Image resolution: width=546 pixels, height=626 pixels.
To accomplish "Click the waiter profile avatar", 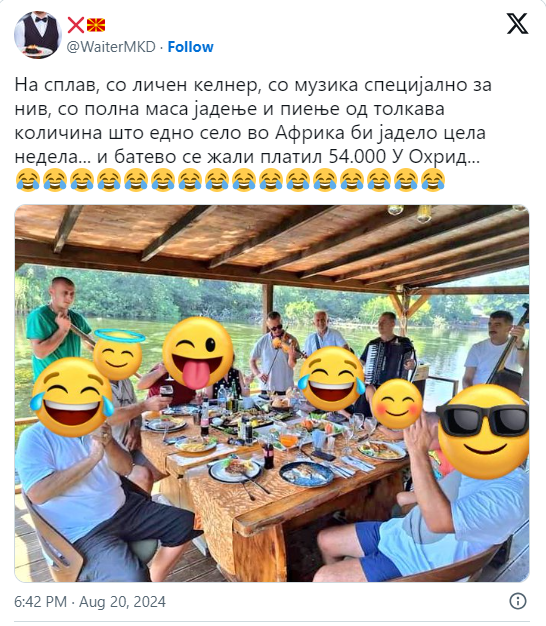I will coord(38,35).
